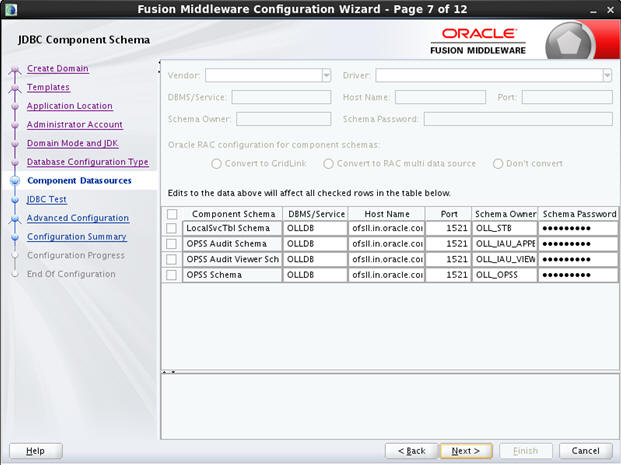Click the Host Name column header
Image resolution: width=621 pixels, height=465 pixels.
tap(387, 214)
